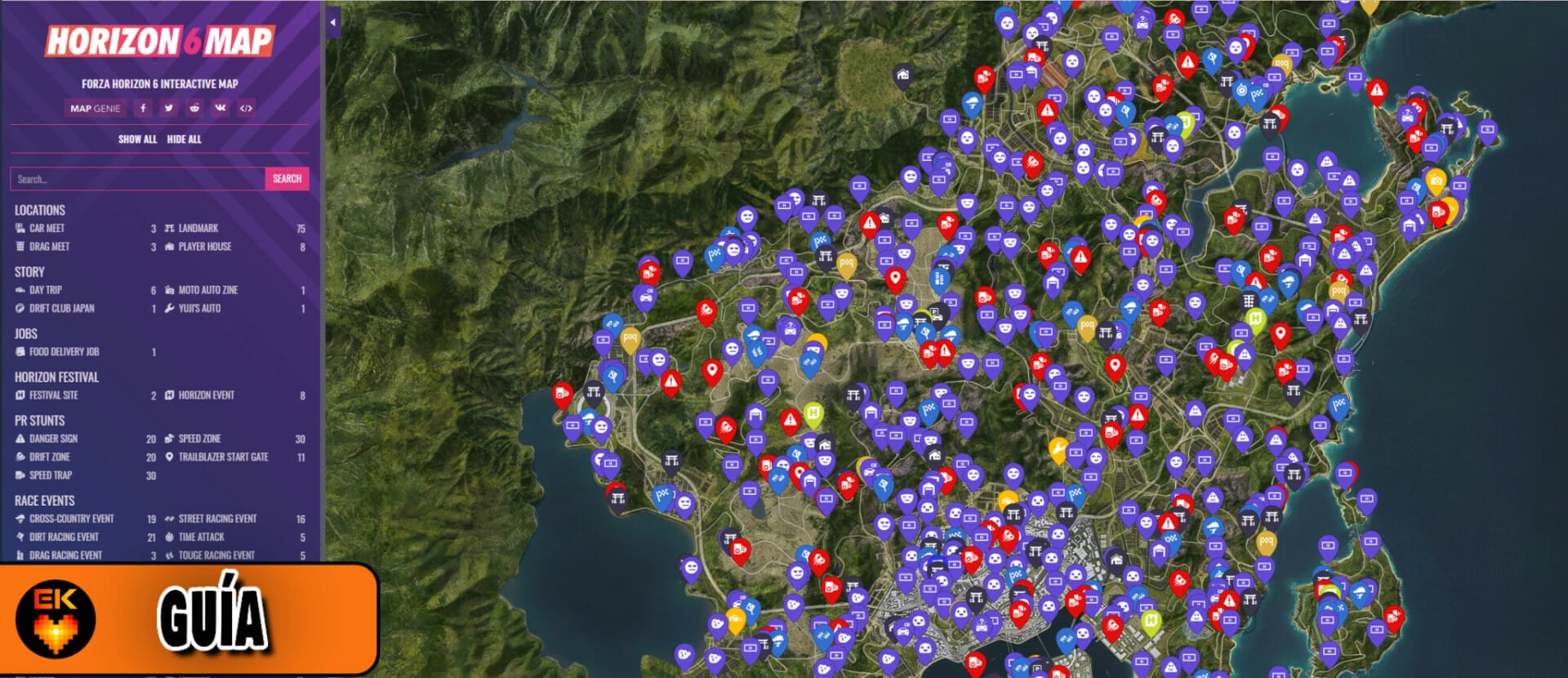
Task: Select the yellow wrench marker on map
Action: (1058, 450)
